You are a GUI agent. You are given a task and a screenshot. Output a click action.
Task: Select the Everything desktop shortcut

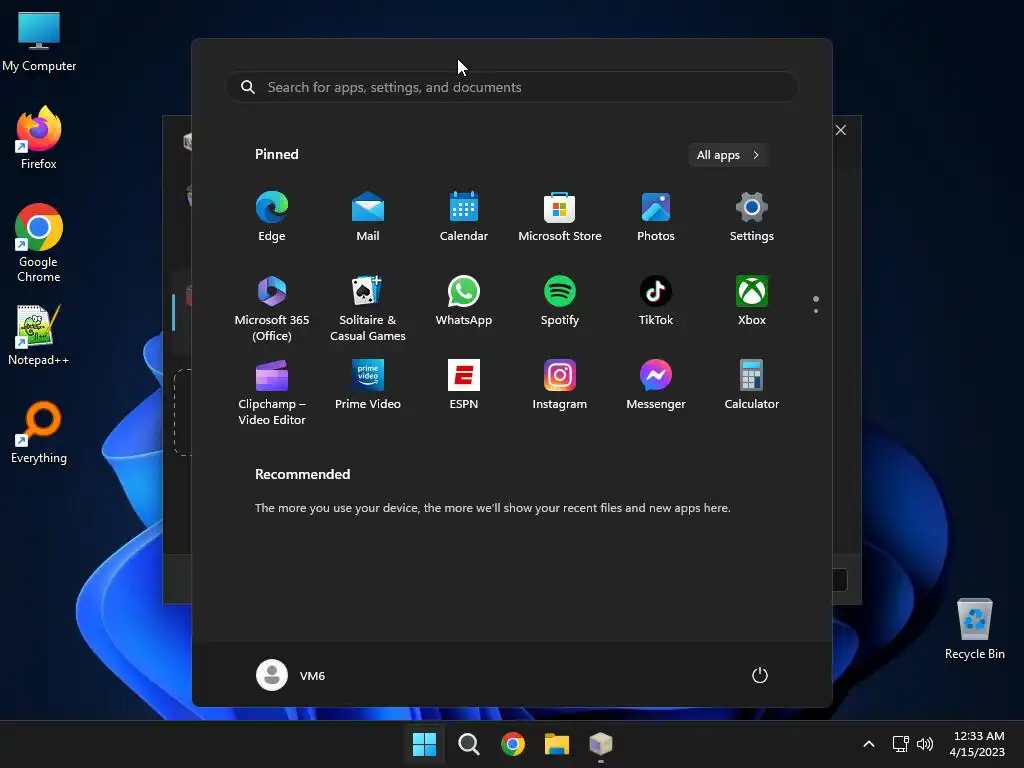click(39, 432)
